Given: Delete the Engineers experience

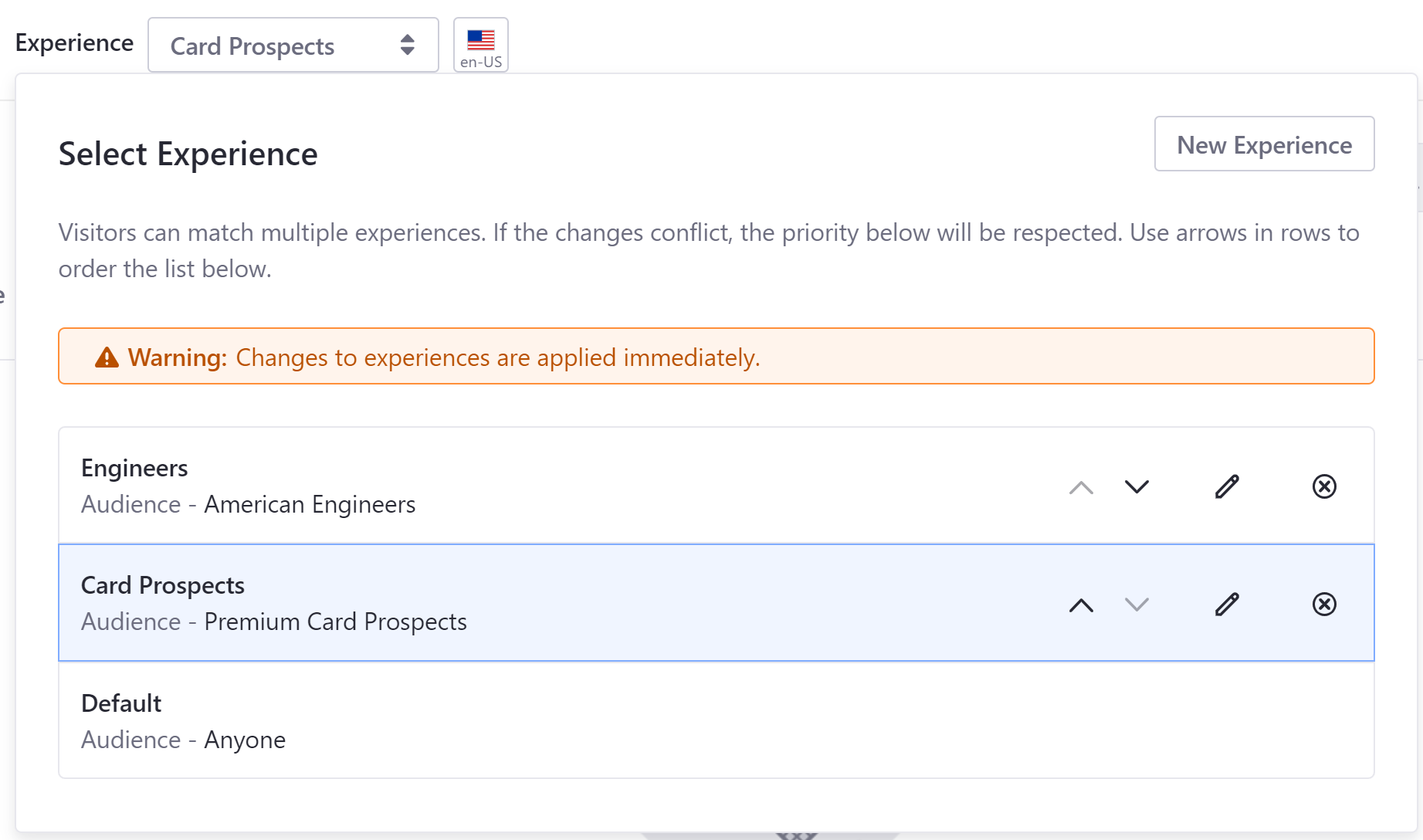Looking at the screenshot, I should point(1324,487).
